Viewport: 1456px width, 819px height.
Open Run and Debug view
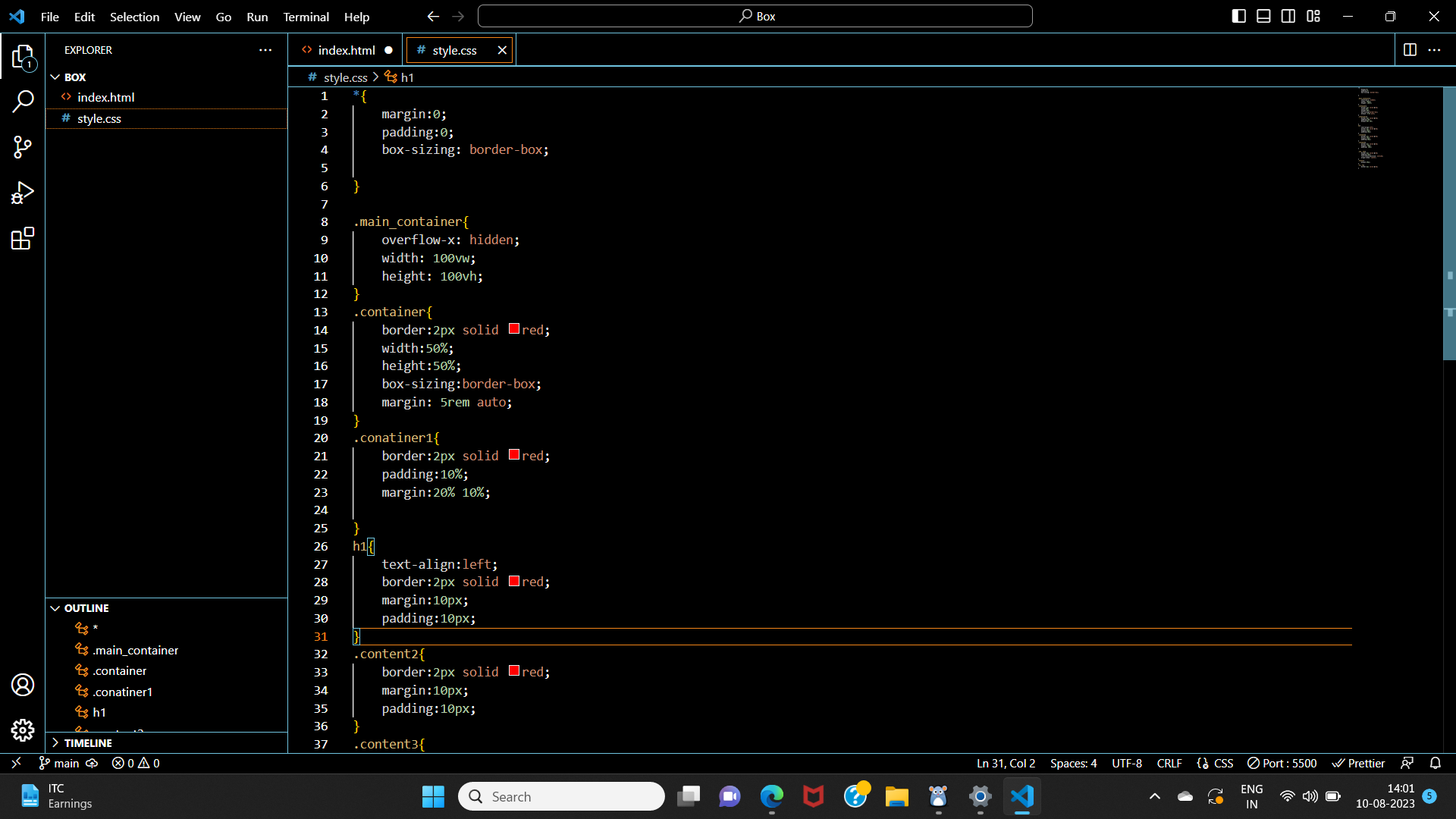pos(23,193)
